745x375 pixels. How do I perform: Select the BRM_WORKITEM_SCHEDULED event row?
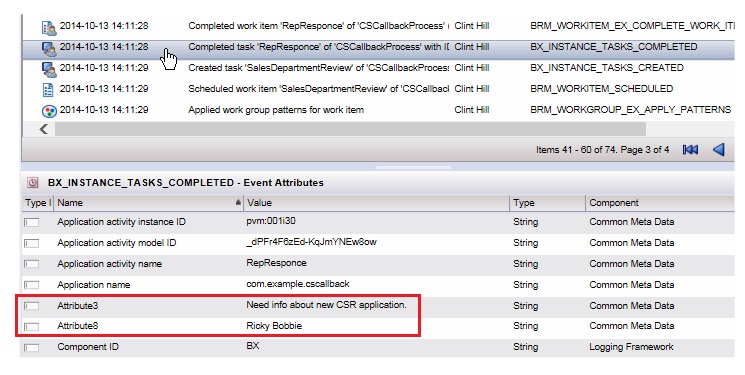point(379,89)
